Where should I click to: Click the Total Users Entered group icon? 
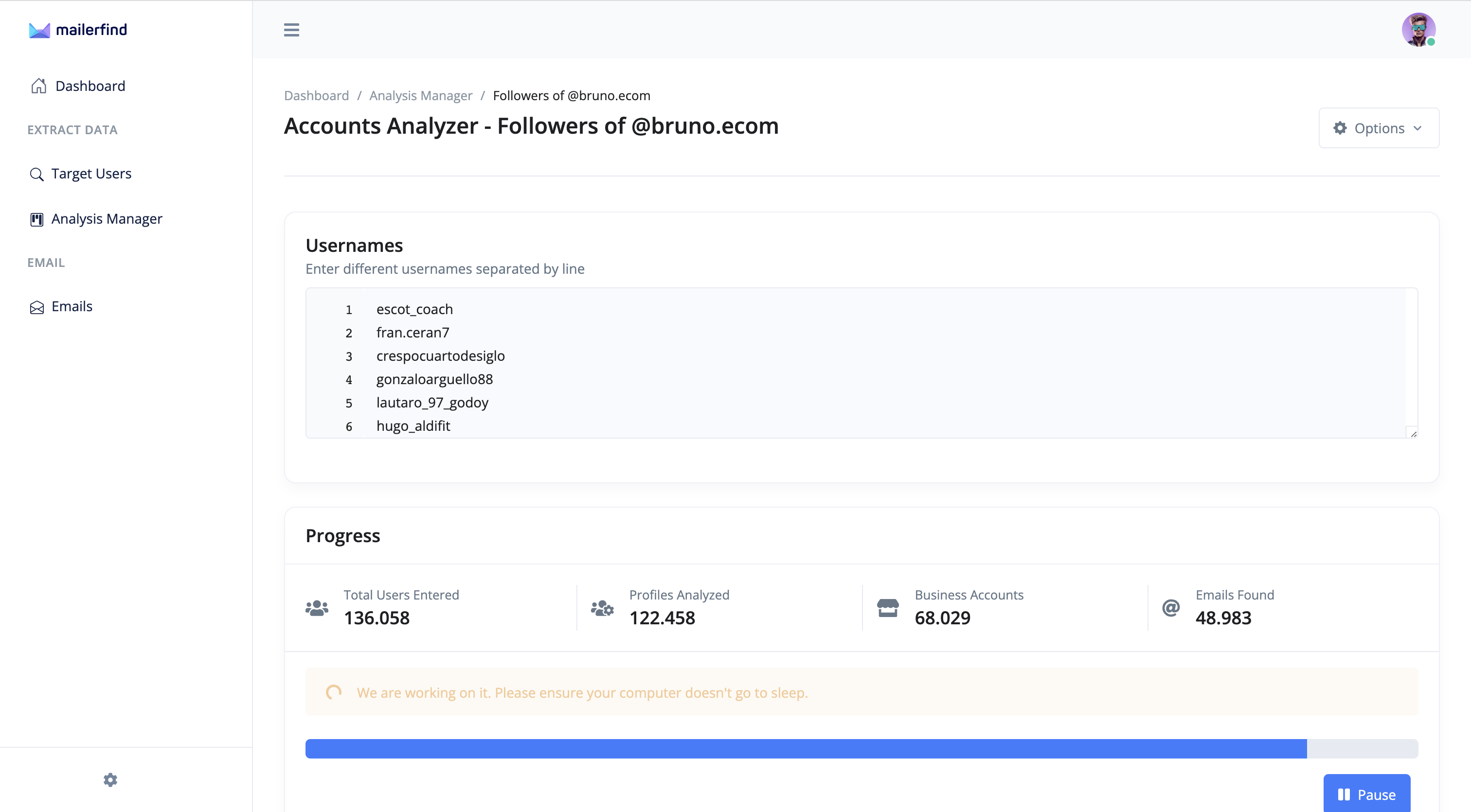click(x=317, y=608)
